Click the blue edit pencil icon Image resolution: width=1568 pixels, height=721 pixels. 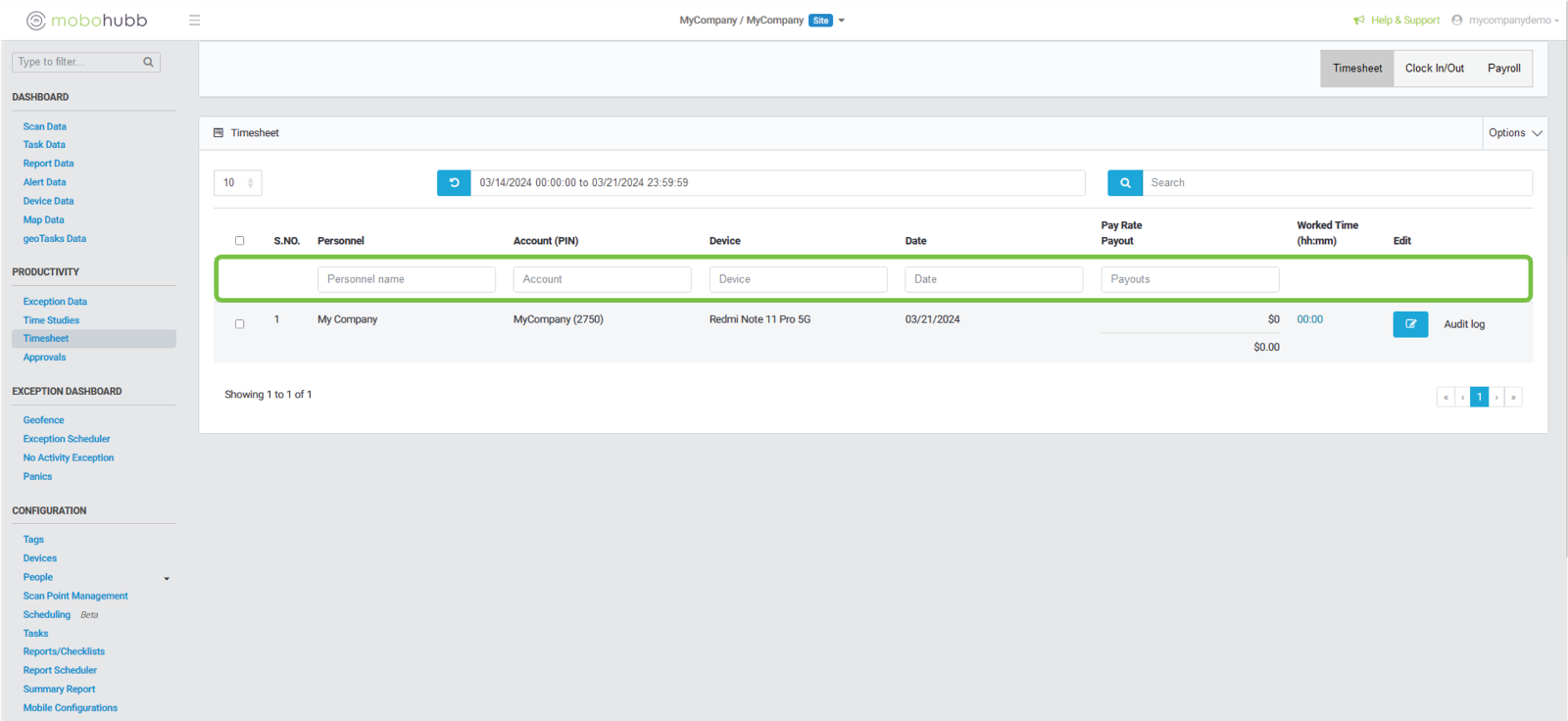click(x=1410, y=324)
